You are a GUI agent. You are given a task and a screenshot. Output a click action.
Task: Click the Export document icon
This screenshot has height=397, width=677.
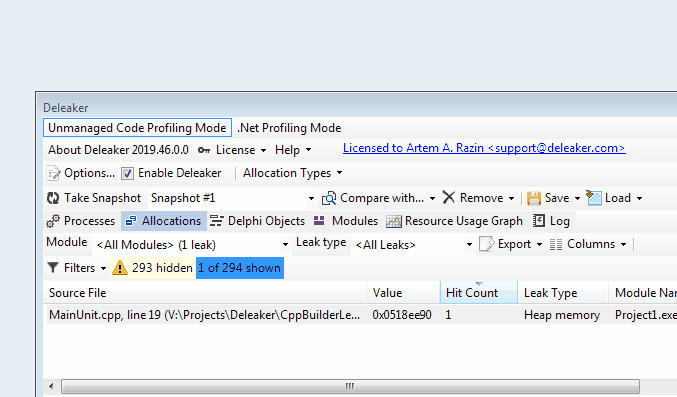click(487, 244)
